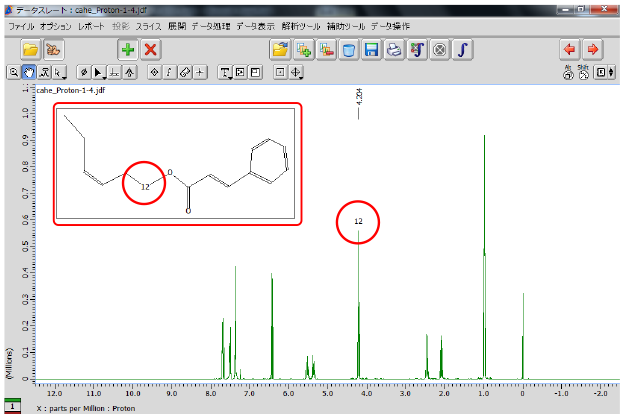Click the centered square box icon
This screenshot has width=626, height=418.
pos(281,72)
